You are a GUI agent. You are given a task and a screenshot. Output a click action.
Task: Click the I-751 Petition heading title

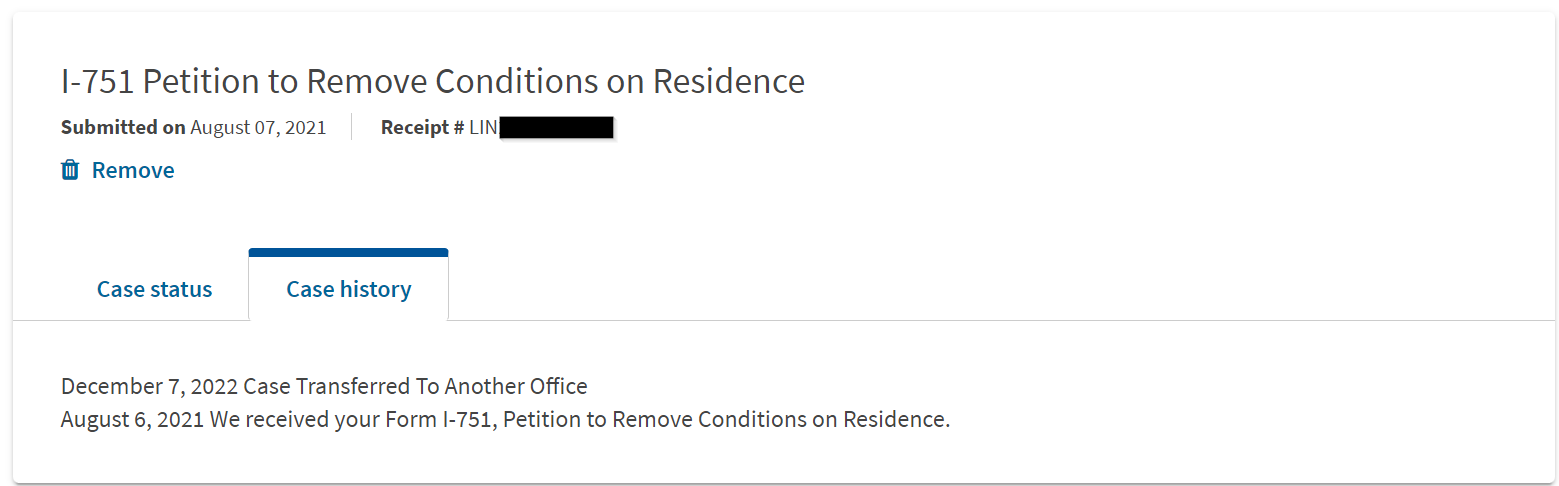click(x=433, y=81)
